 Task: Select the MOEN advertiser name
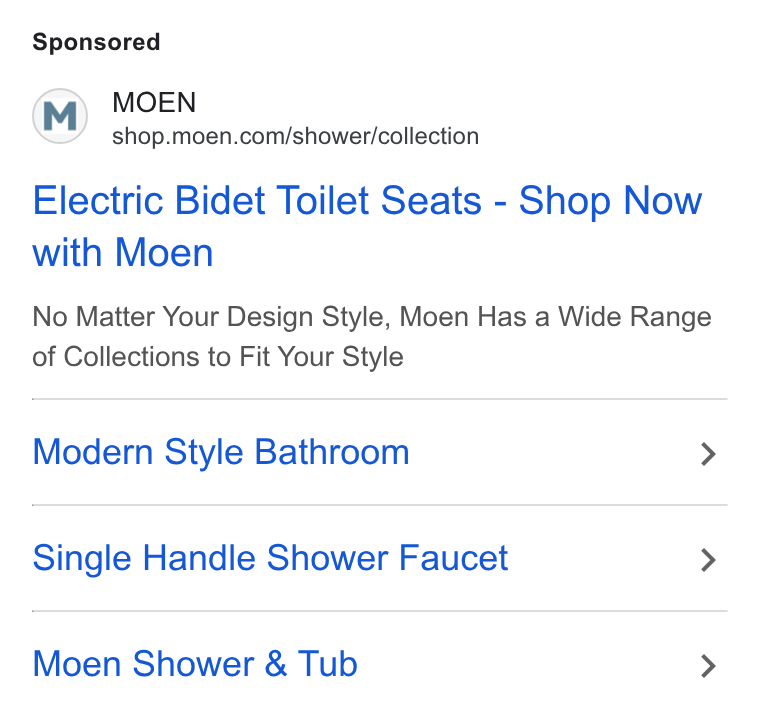154,102
